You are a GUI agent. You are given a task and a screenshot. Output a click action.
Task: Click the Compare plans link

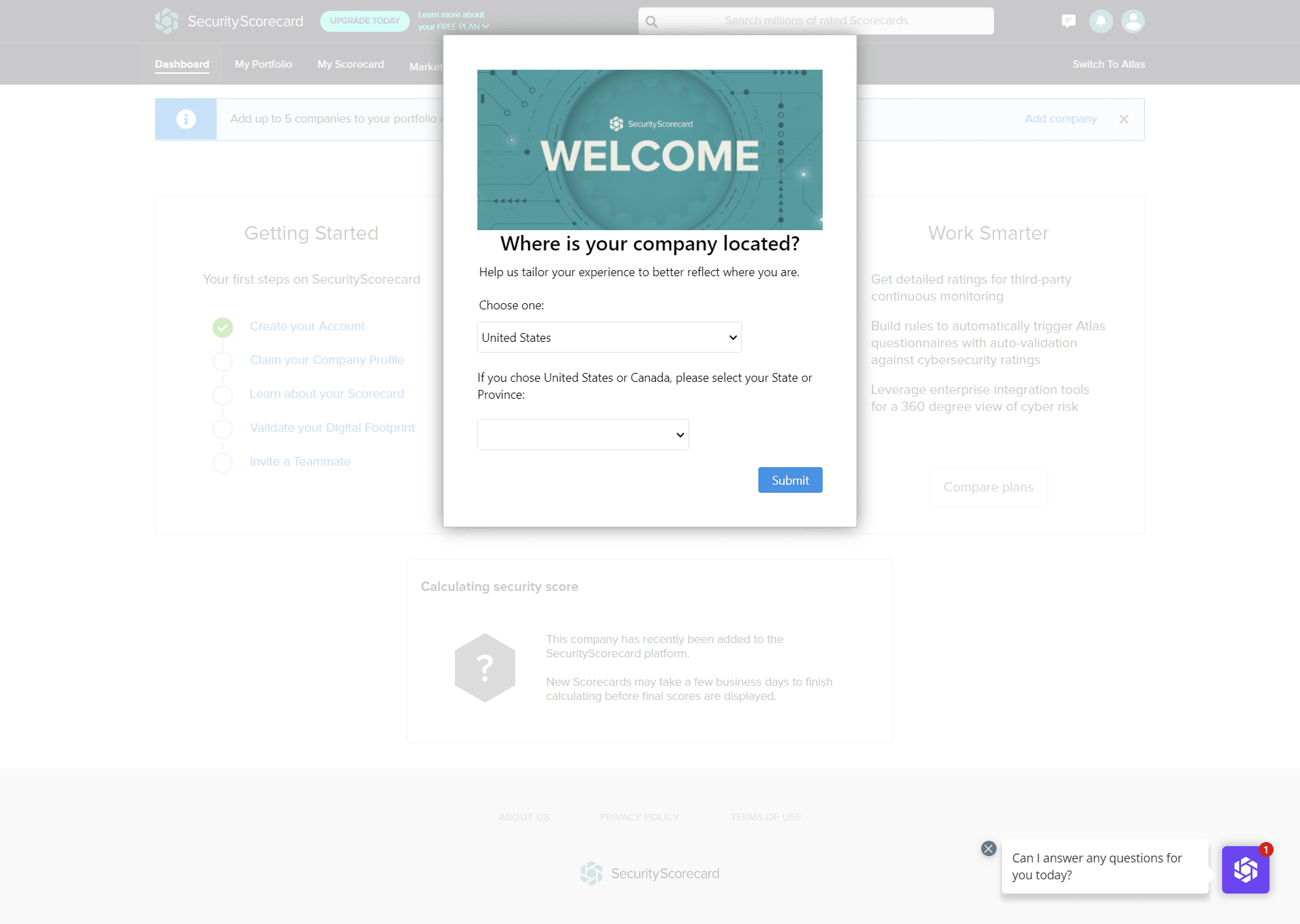[x=987, y=487]
